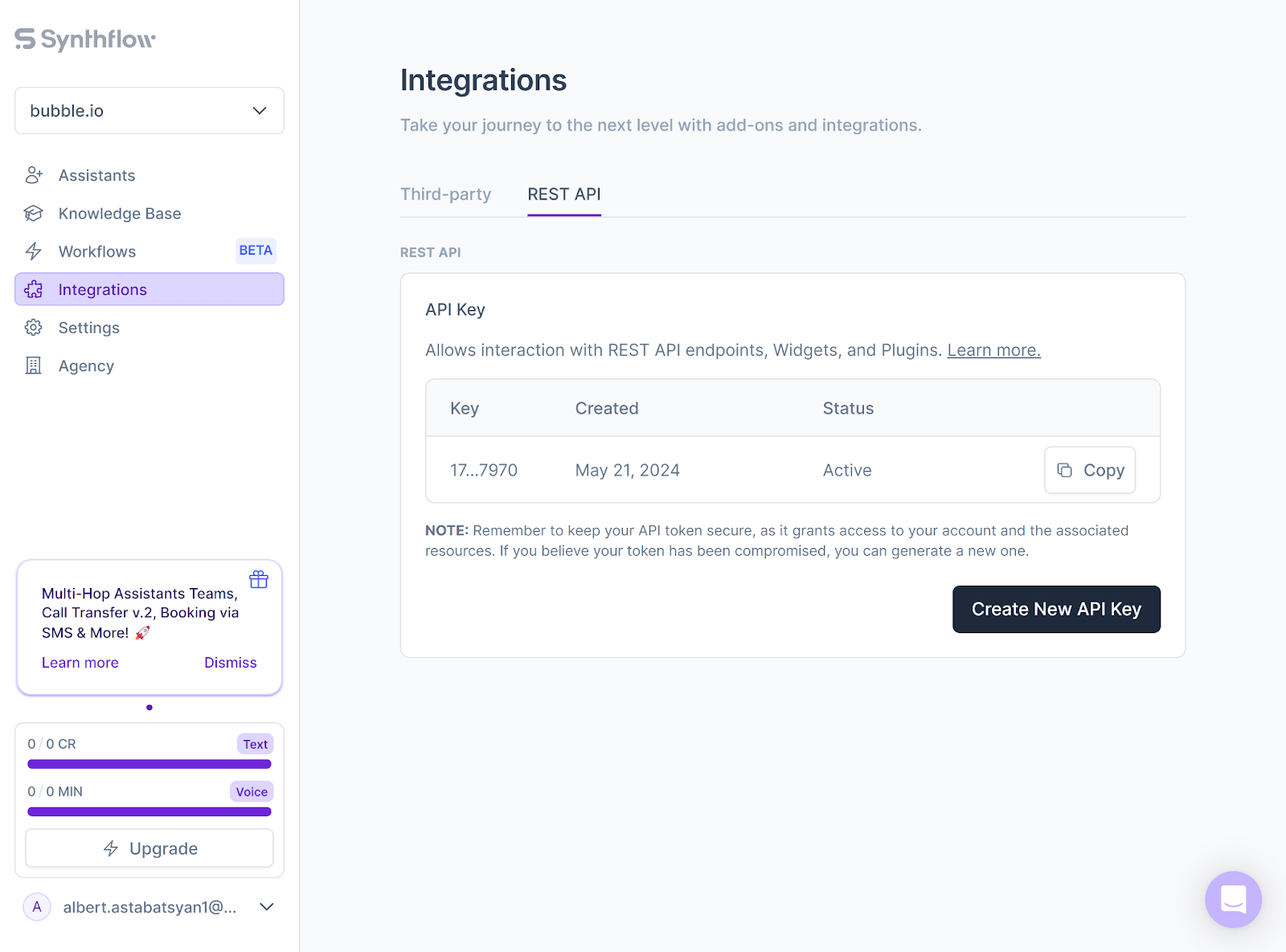The width and height of the screenshot is (1286, 952).
Task: Select the REST API tab
Action: click(x=563, y=194)
